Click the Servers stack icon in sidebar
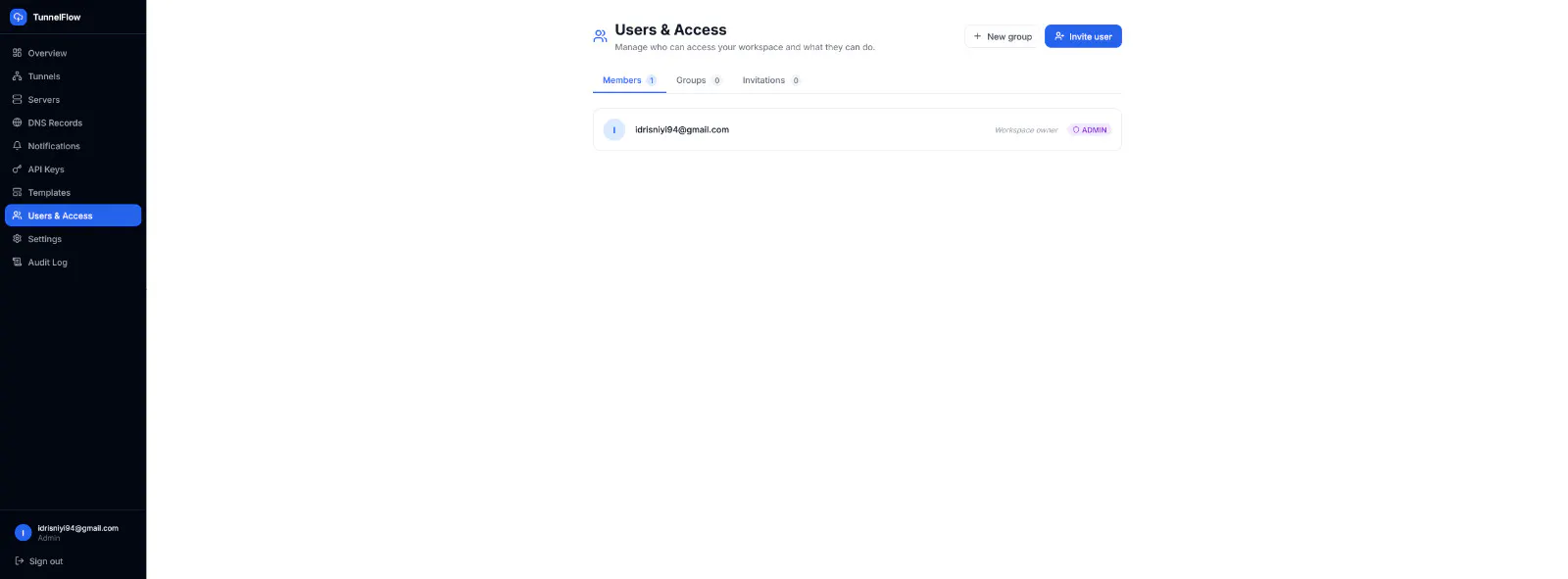The image size is (1568, 579). click(17, 100)
